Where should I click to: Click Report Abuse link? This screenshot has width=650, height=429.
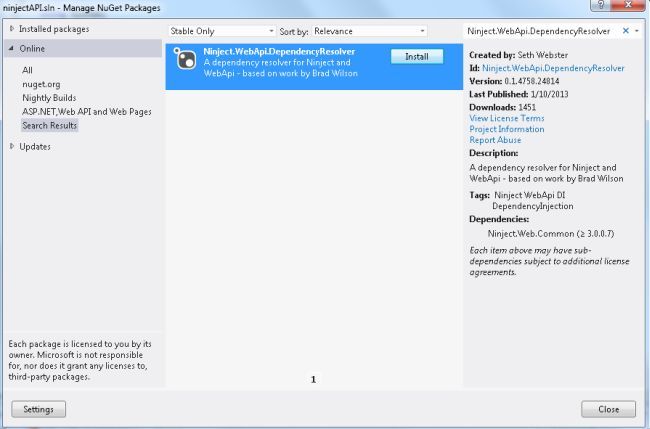pyautogui.click(x=495, y=140)
